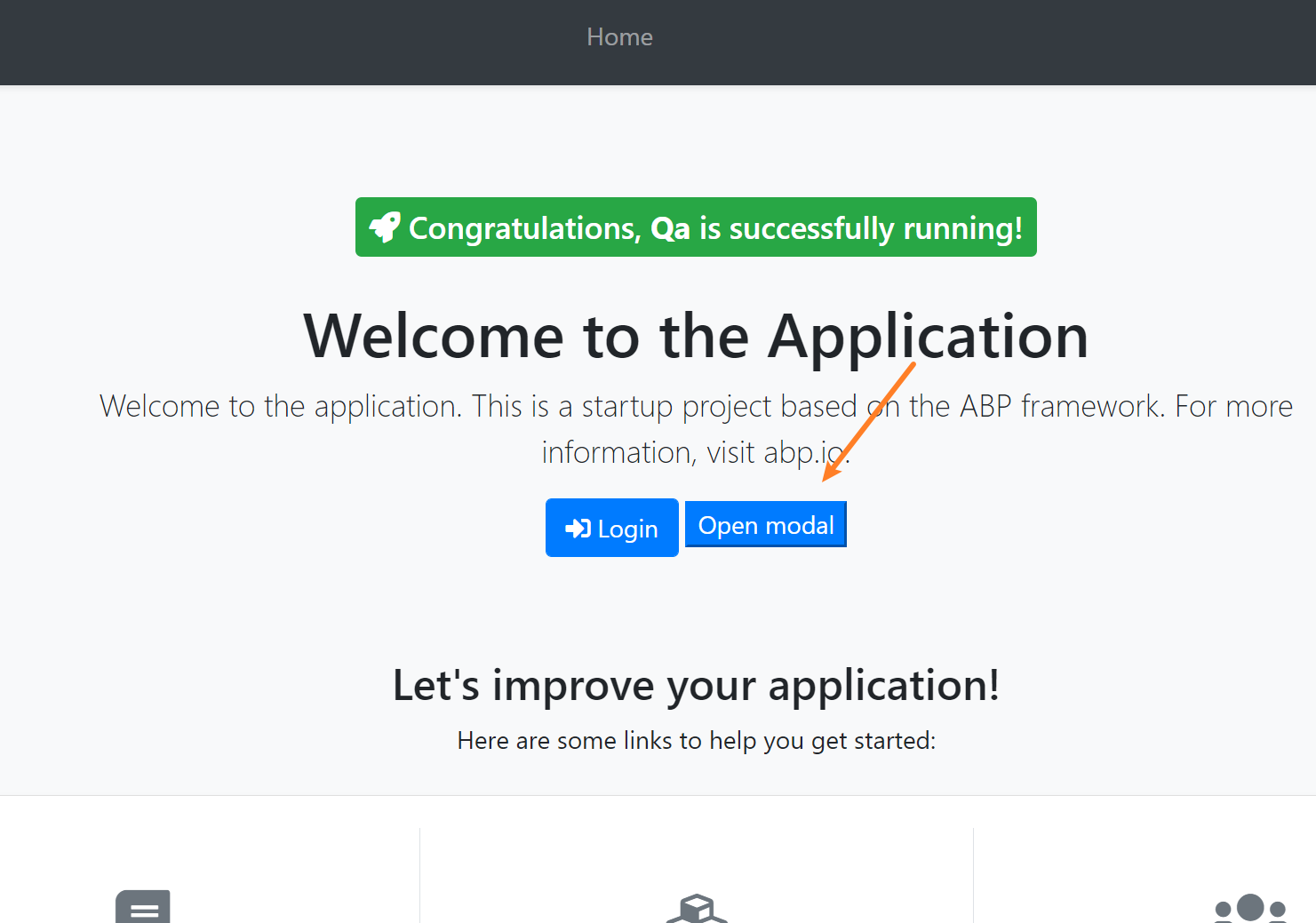Click the rocket icon in green banner
The height and width of the screenshot is (923, 1316).
[x=385, y=227]
